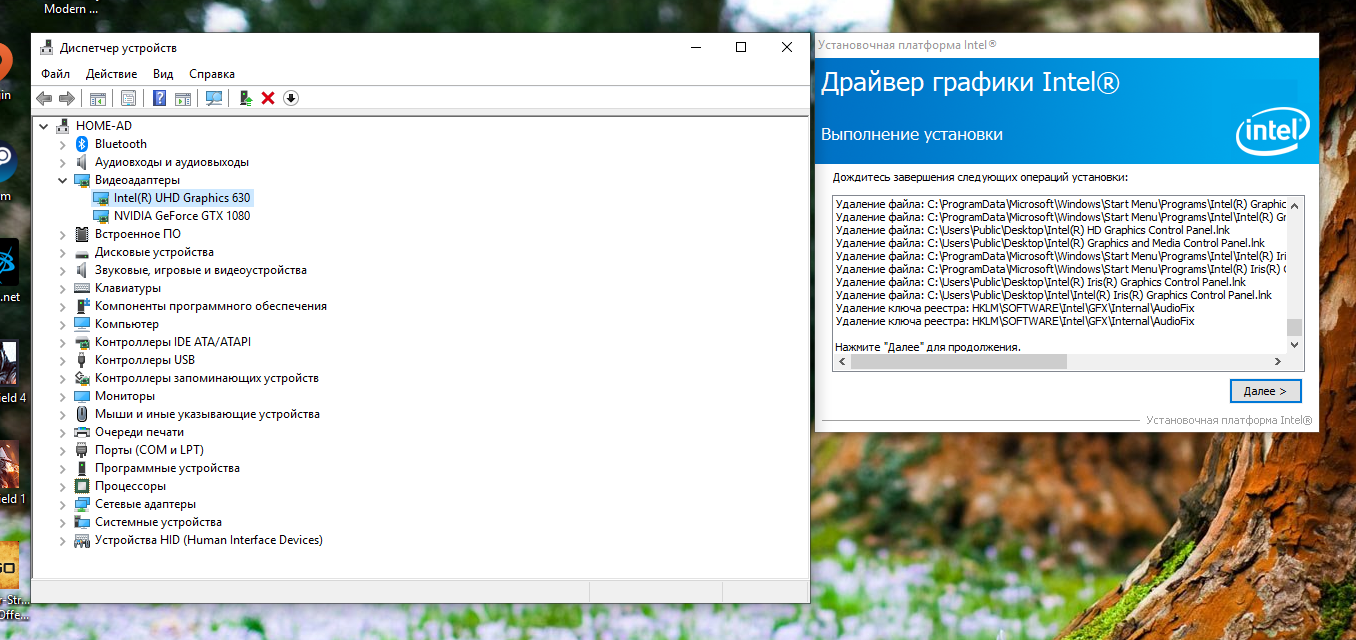Select the Intel(R) UHD Graphics 630 device
1356x640 pixels.
182,198
